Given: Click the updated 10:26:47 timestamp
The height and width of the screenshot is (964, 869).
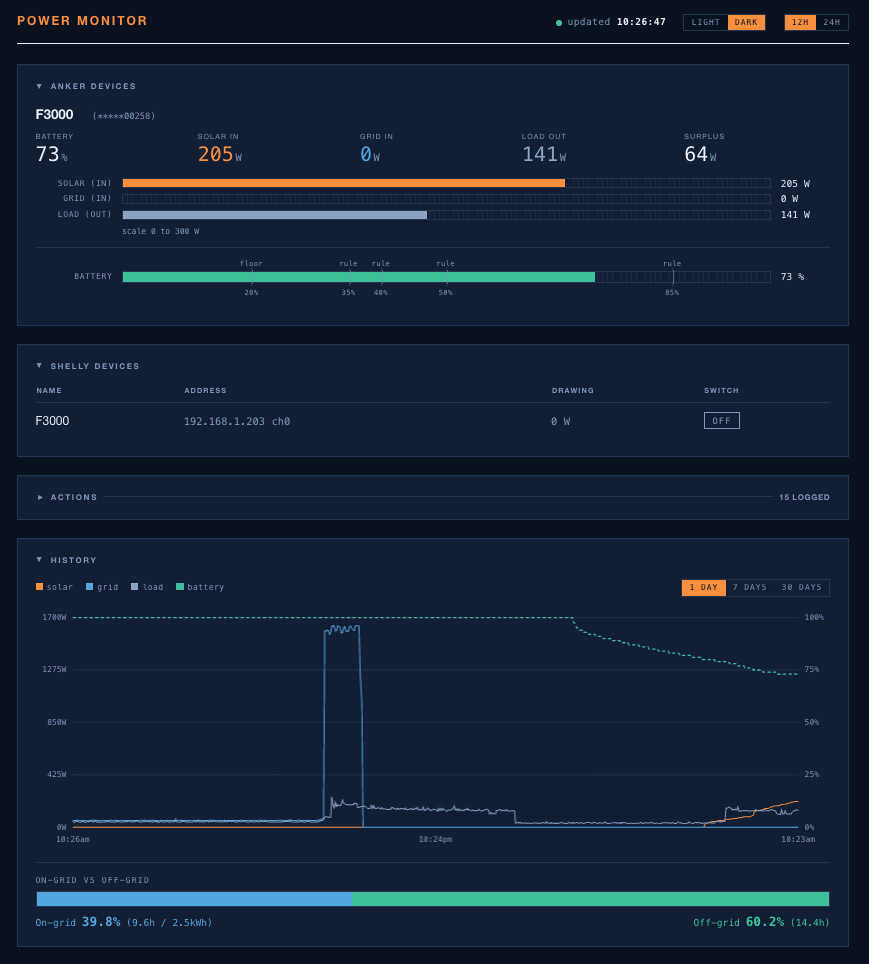Looking at the screenshot, I should point(616,22).
